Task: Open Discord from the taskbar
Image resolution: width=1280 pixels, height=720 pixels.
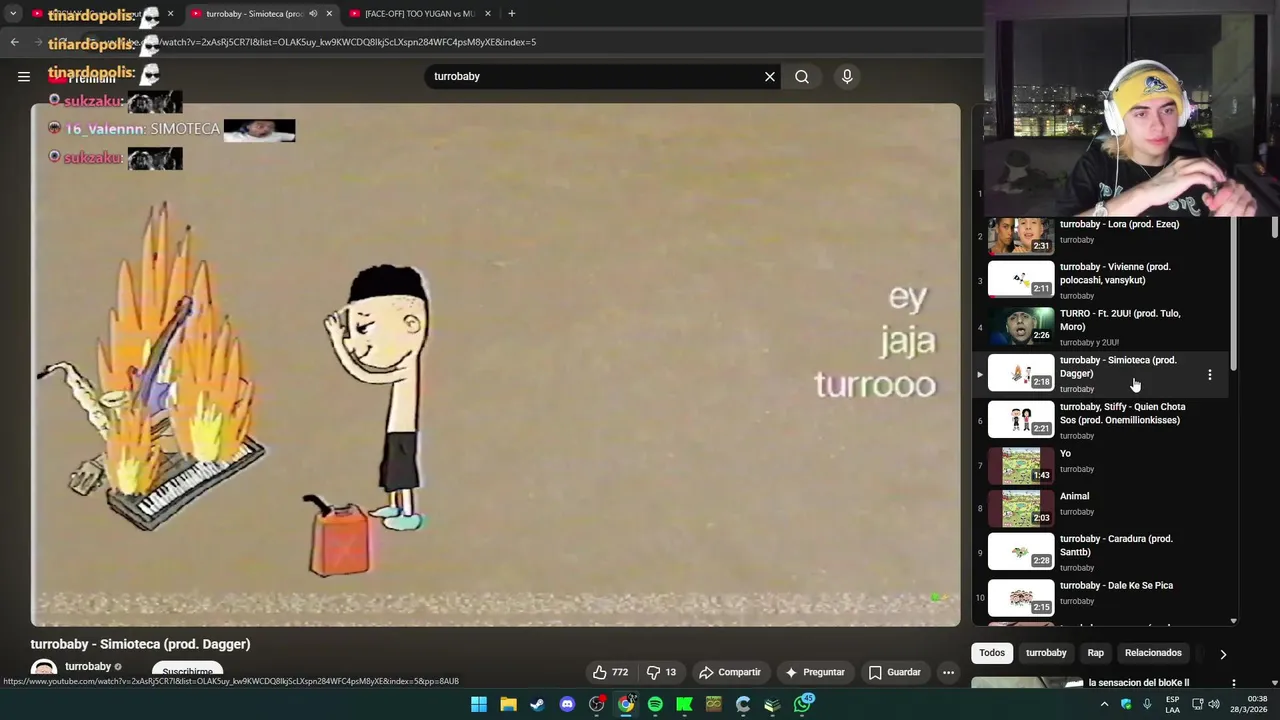Action: tap(567, 704)
